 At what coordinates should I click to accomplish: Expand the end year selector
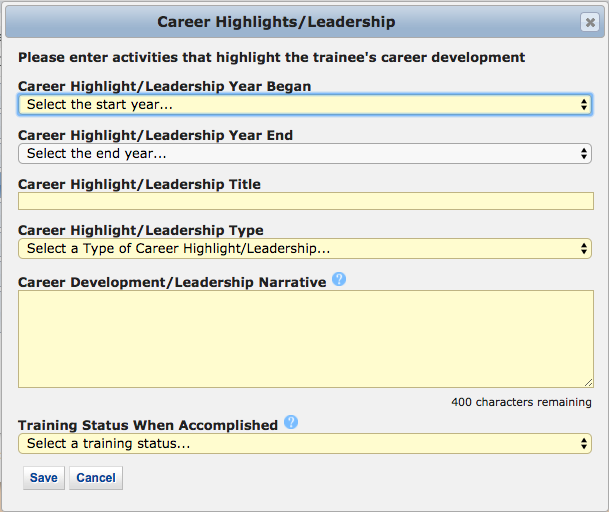[304, 154]
